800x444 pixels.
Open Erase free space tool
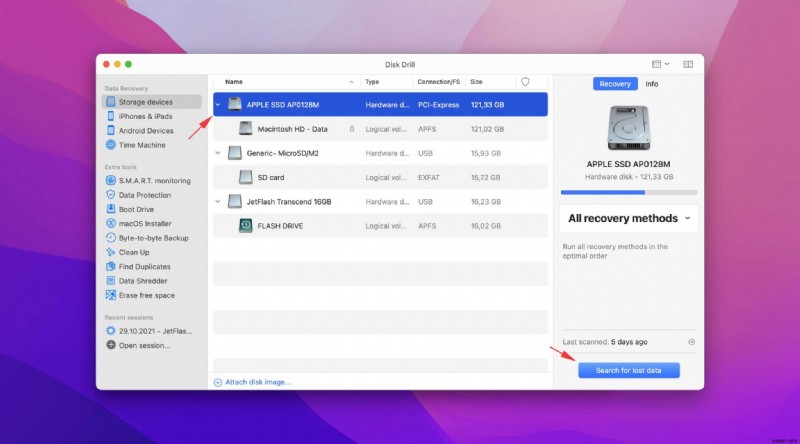[x=146, y=295]
